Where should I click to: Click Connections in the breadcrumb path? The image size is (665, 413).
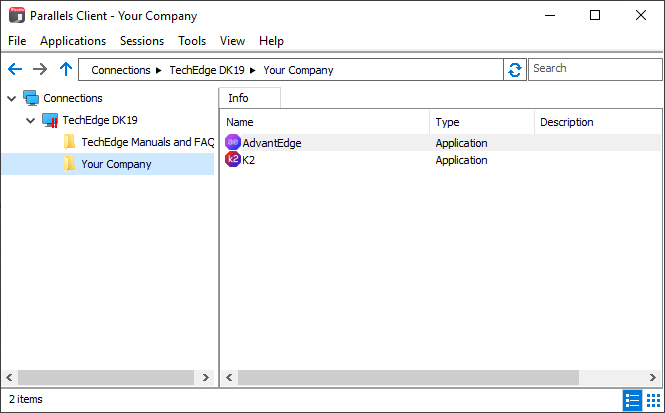pyautogui.click(x=121, y=70)
